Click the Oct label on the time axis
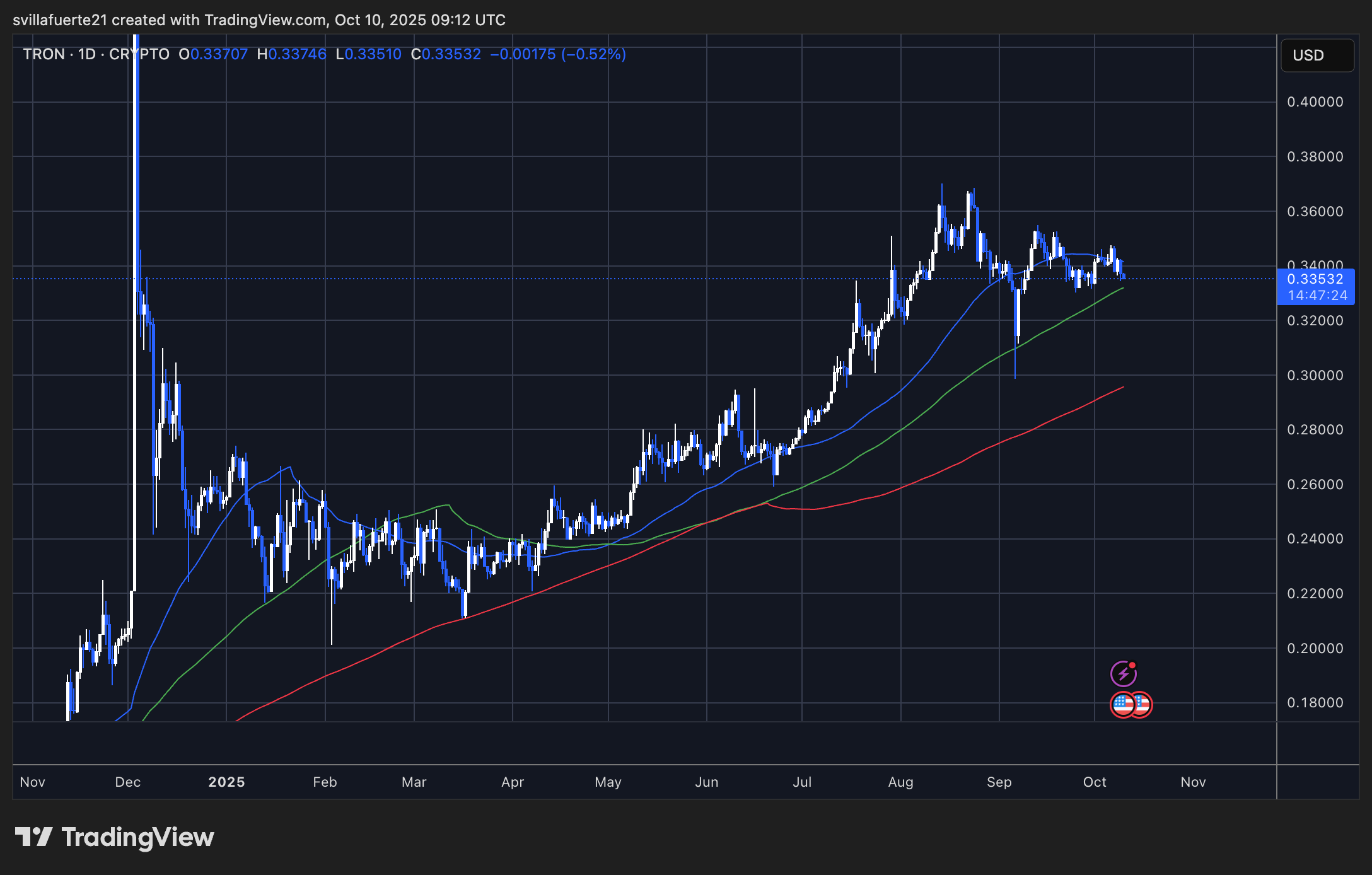This screenshot has width=1372, height=875. 1095,782
